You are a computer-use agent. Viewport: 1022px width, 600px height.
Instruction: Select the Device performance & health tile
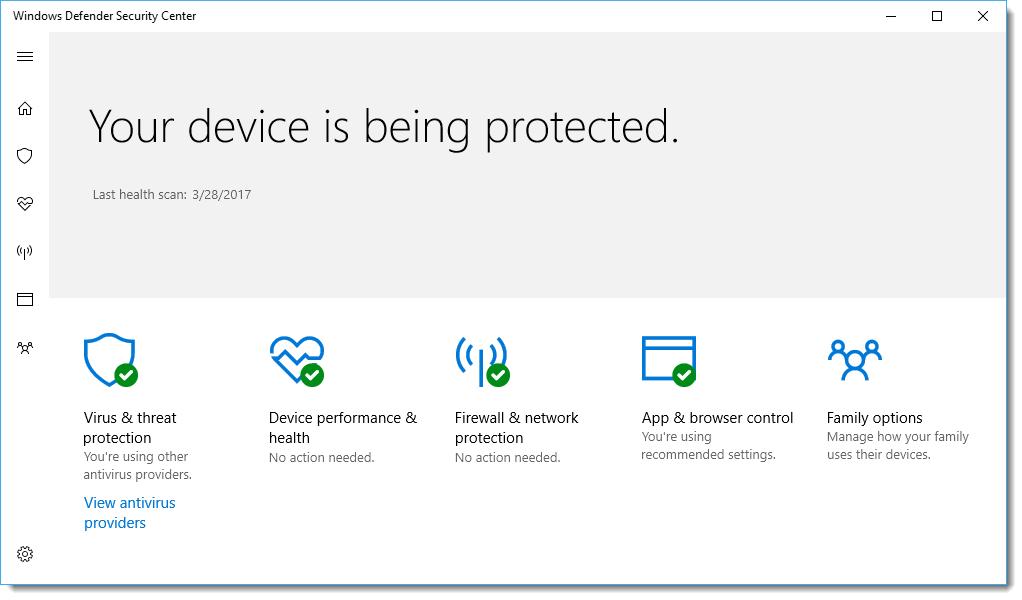[x=342, y=427]
